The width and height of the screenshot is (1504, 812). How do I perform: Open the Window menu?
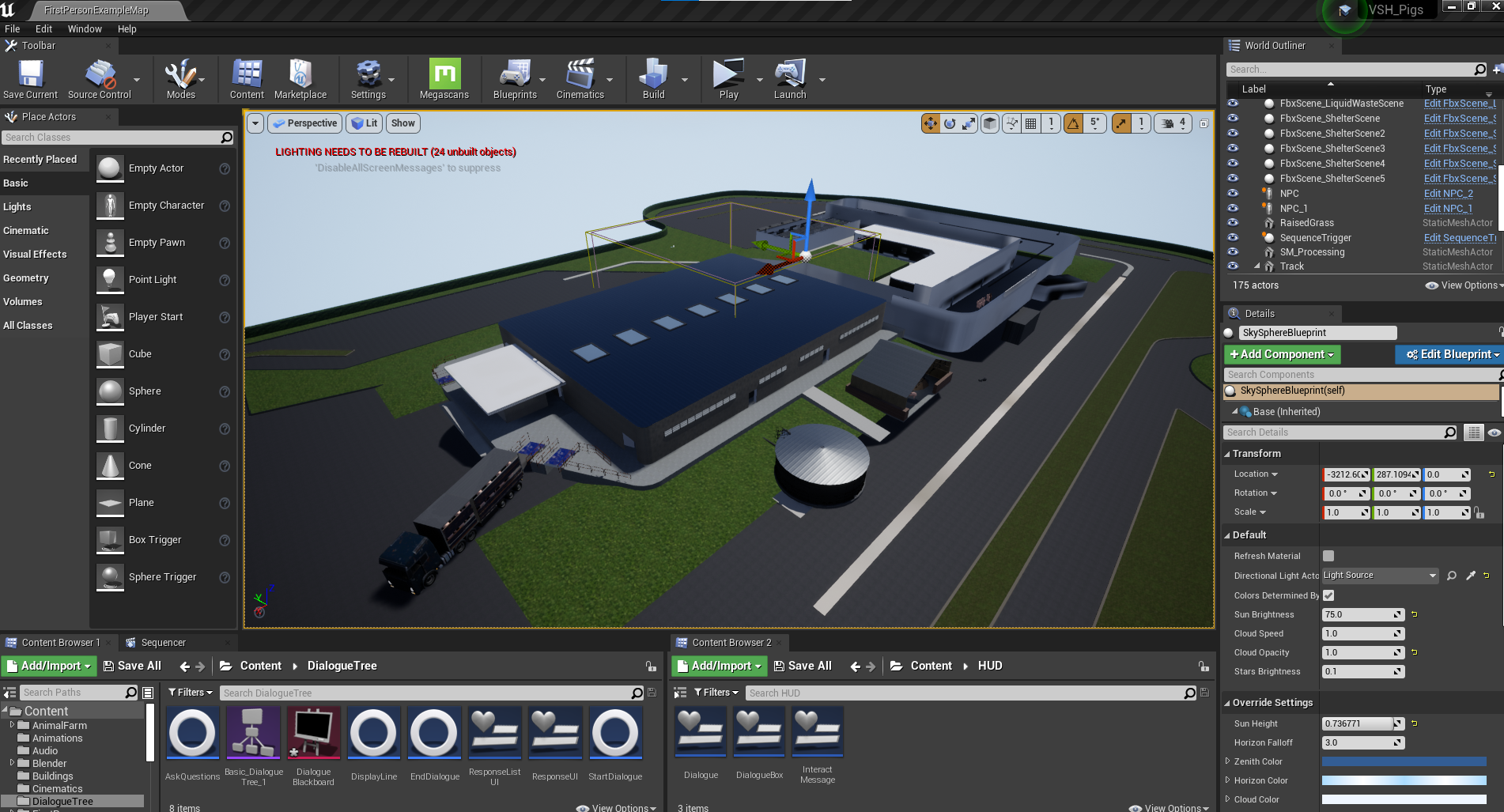85,29
